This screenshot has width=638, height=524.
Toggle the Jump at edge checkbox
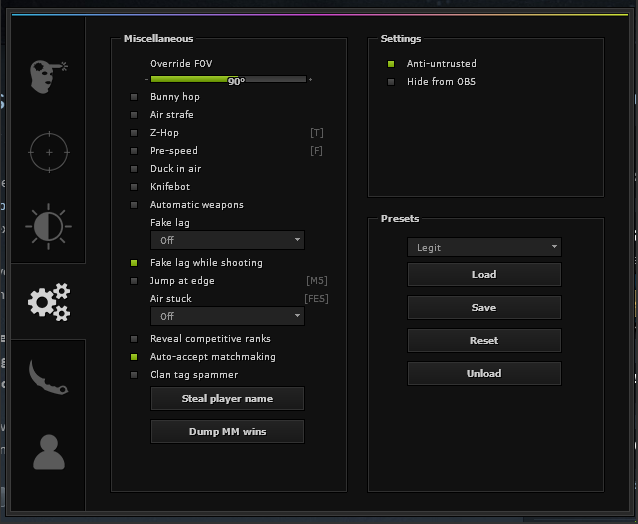pyautogui.click(x=134, y=281)
